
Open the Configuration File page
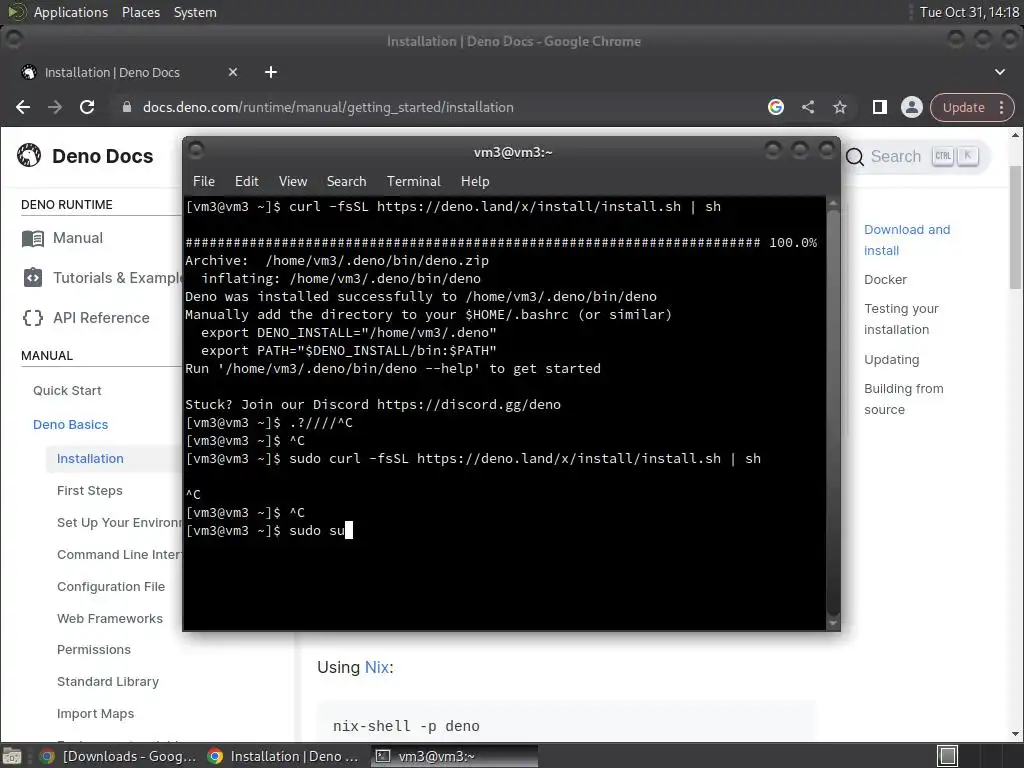[111, 586]
